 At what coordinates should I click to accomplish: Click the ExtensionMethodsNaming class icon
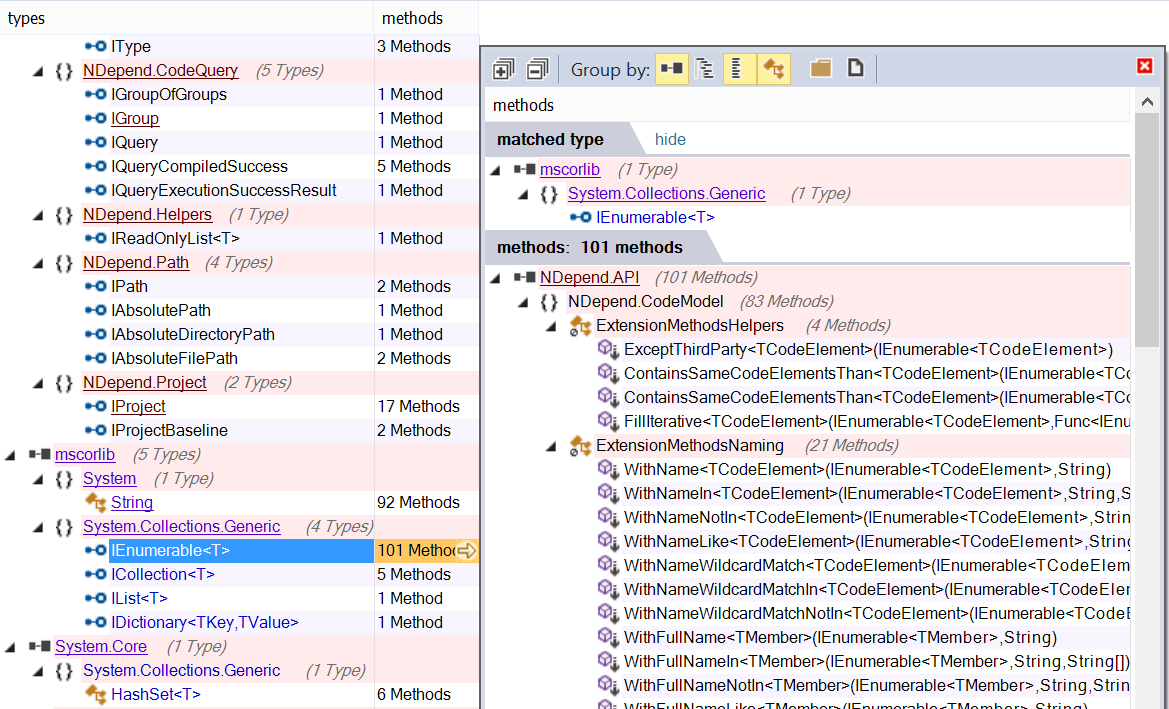pyautogui.click(x=580, y=446)
